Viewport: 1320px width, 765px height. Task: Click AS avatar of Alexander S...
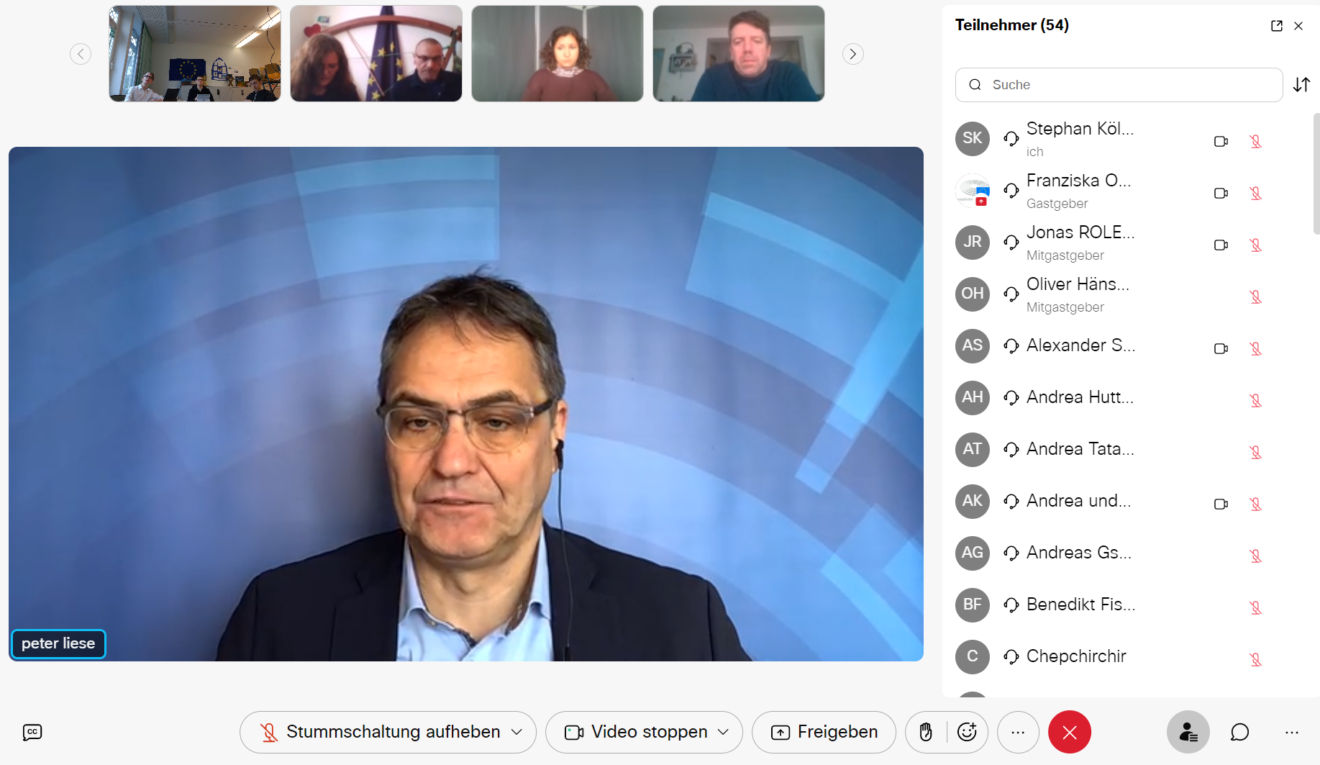tap(972, 346)
